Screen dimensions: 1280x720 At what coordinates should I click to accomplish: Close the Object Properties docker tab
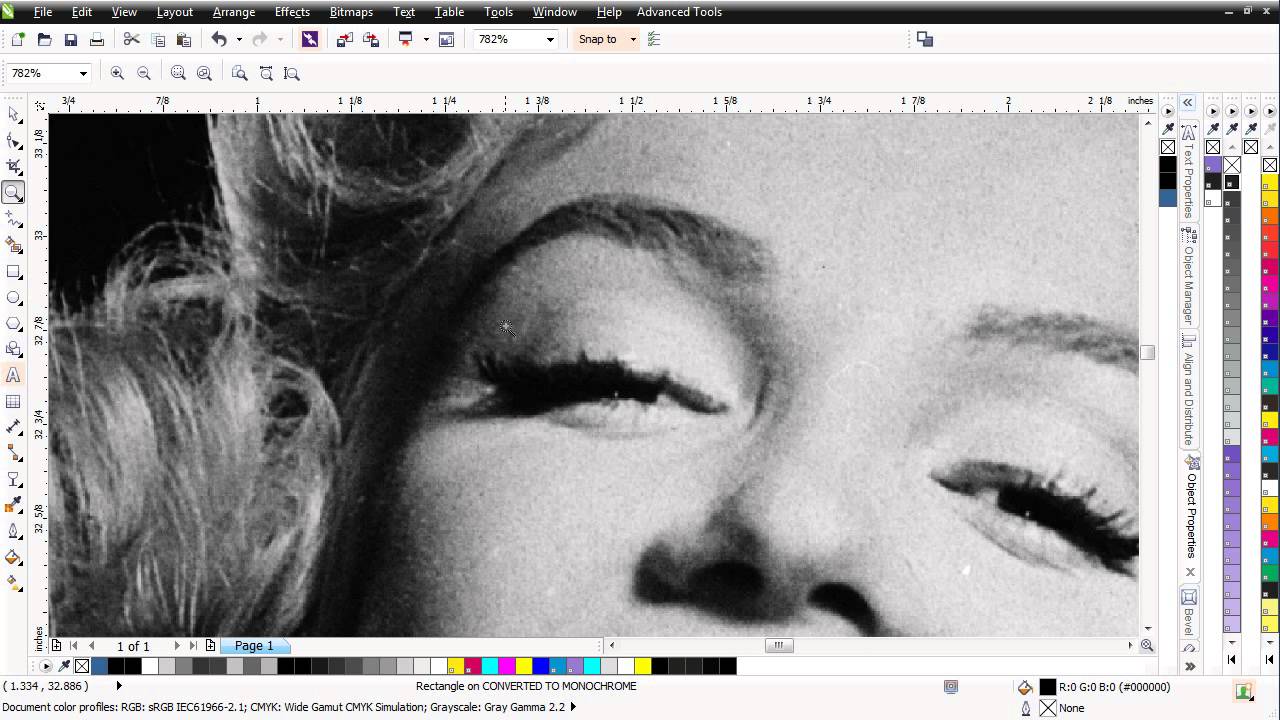[x=1190, y=573]
